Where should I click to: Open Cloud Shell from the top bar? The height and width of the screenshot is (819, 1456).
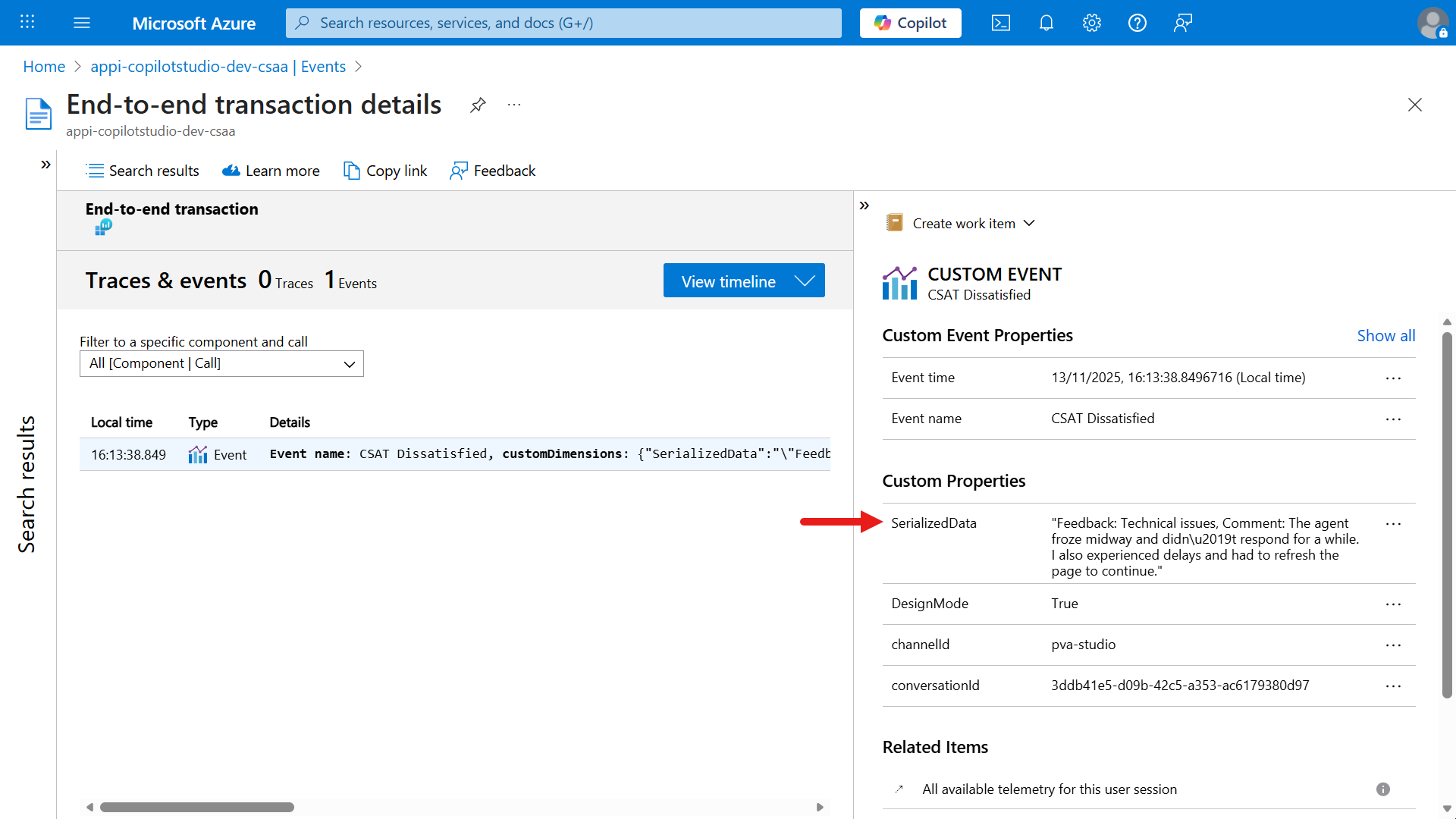click(x=1000, y=23)
